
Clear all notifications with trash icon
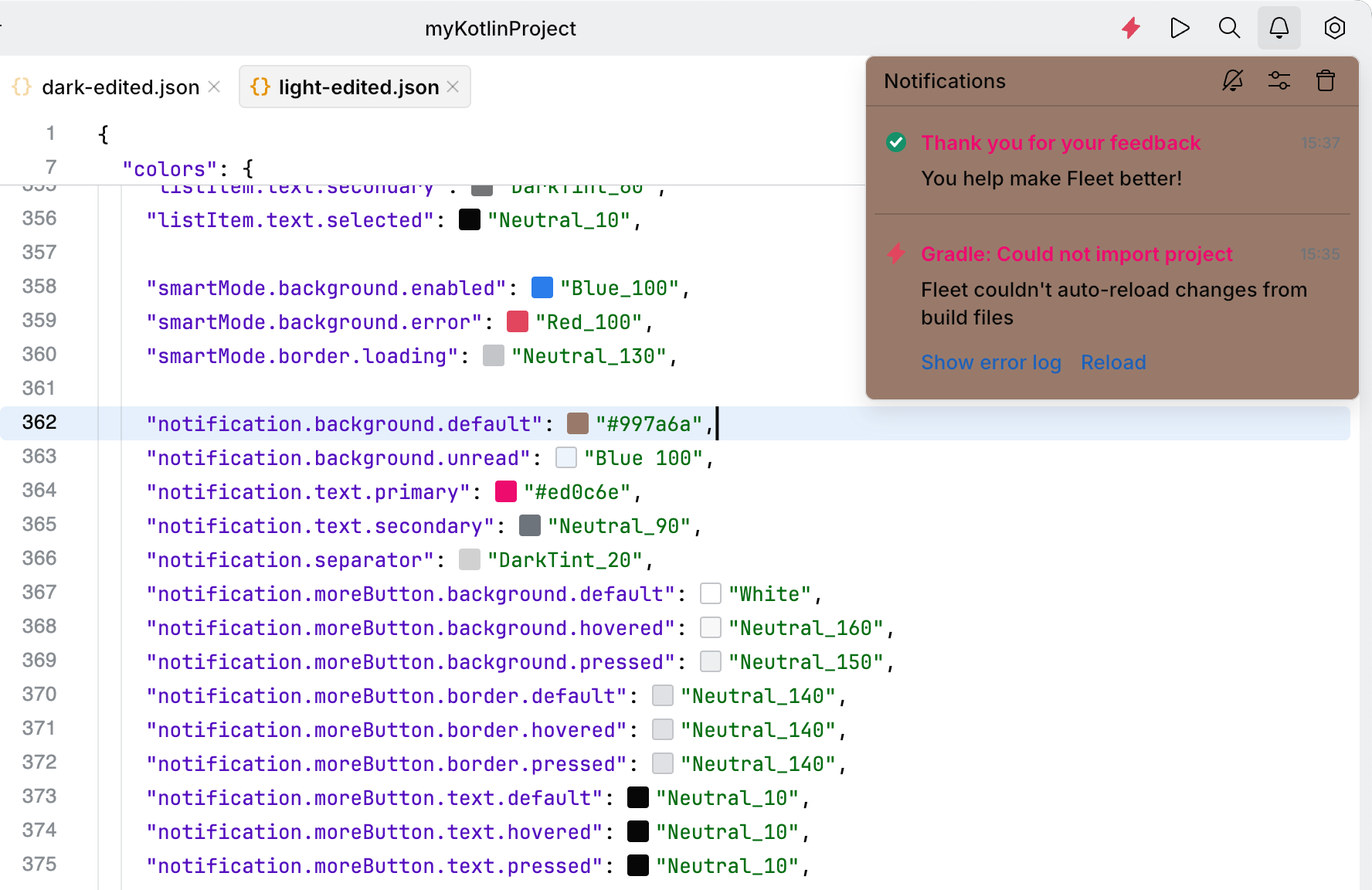click(1325, 80)
